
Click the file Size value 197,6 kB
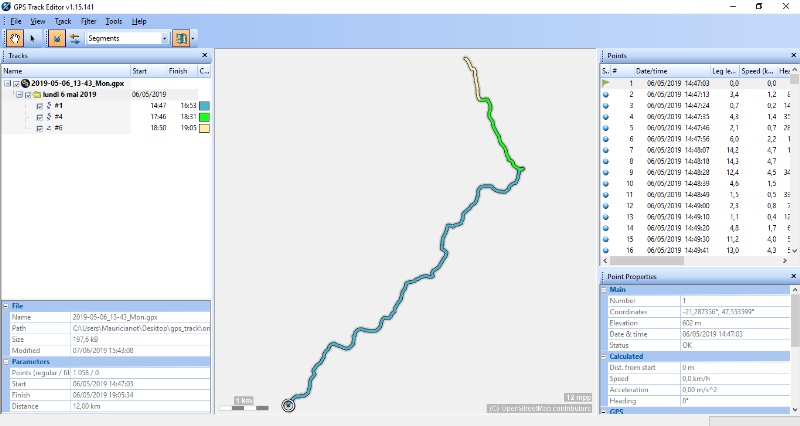click(85, 339)
